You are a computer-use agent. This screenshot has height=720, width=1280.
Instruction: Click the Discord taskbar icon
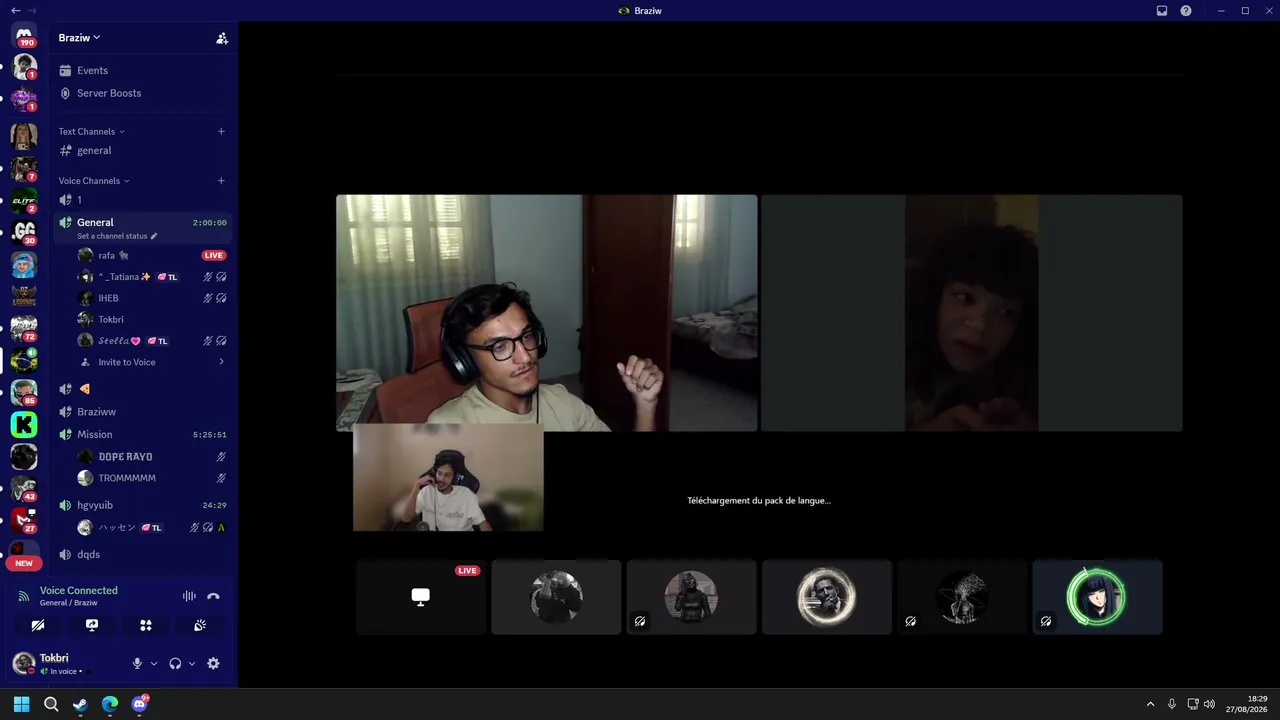pyautogui.click(x=140, y=704)
